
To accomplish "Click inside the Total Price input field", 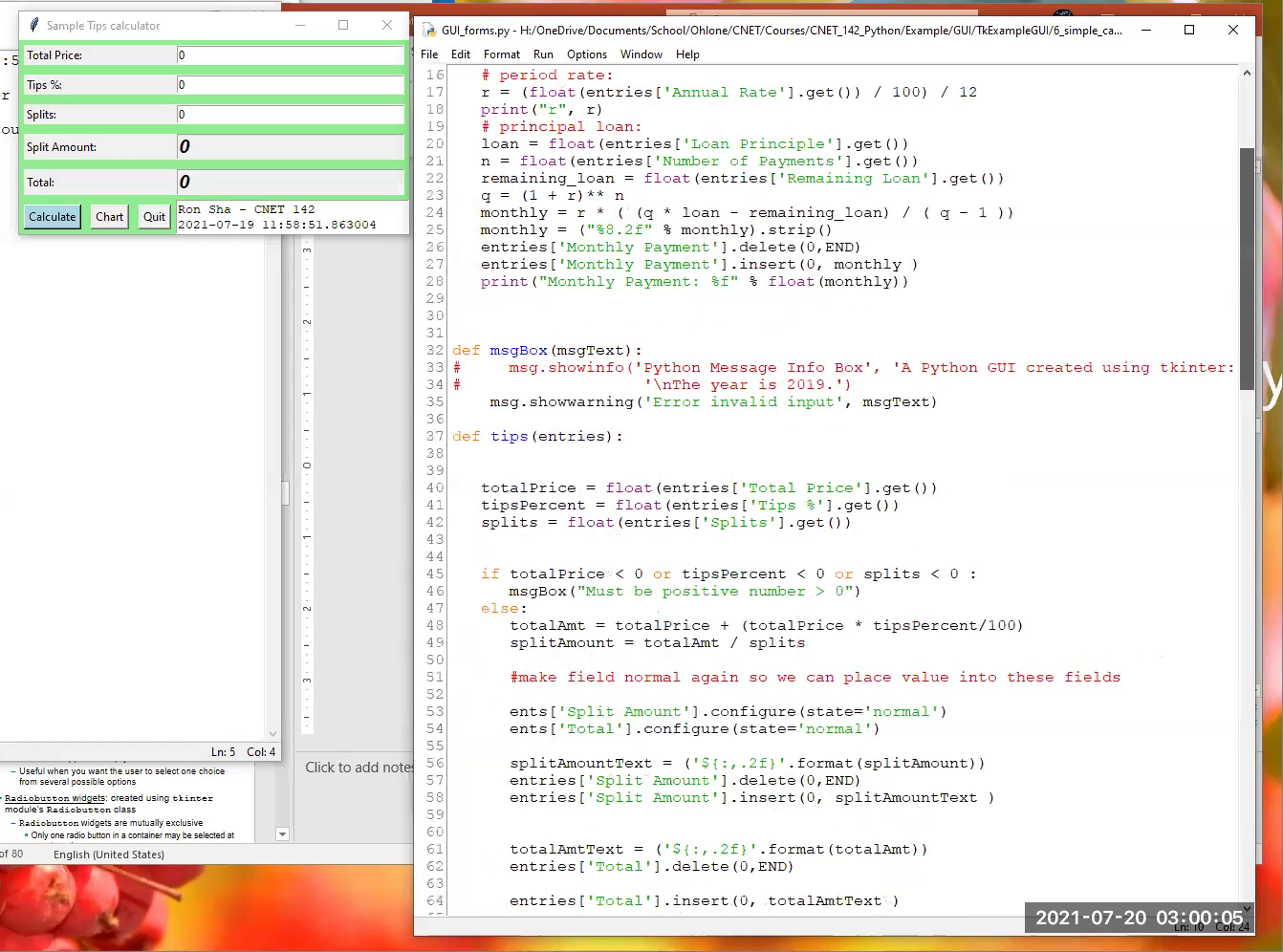I will click(x=287, y=54).
